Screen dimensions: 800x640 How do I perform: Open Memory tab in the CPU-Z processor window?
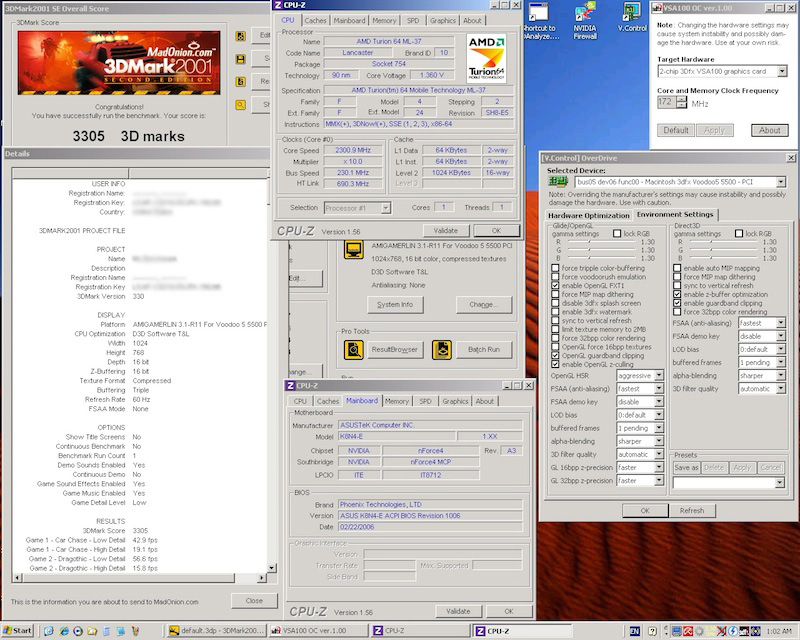click(384, 20)
